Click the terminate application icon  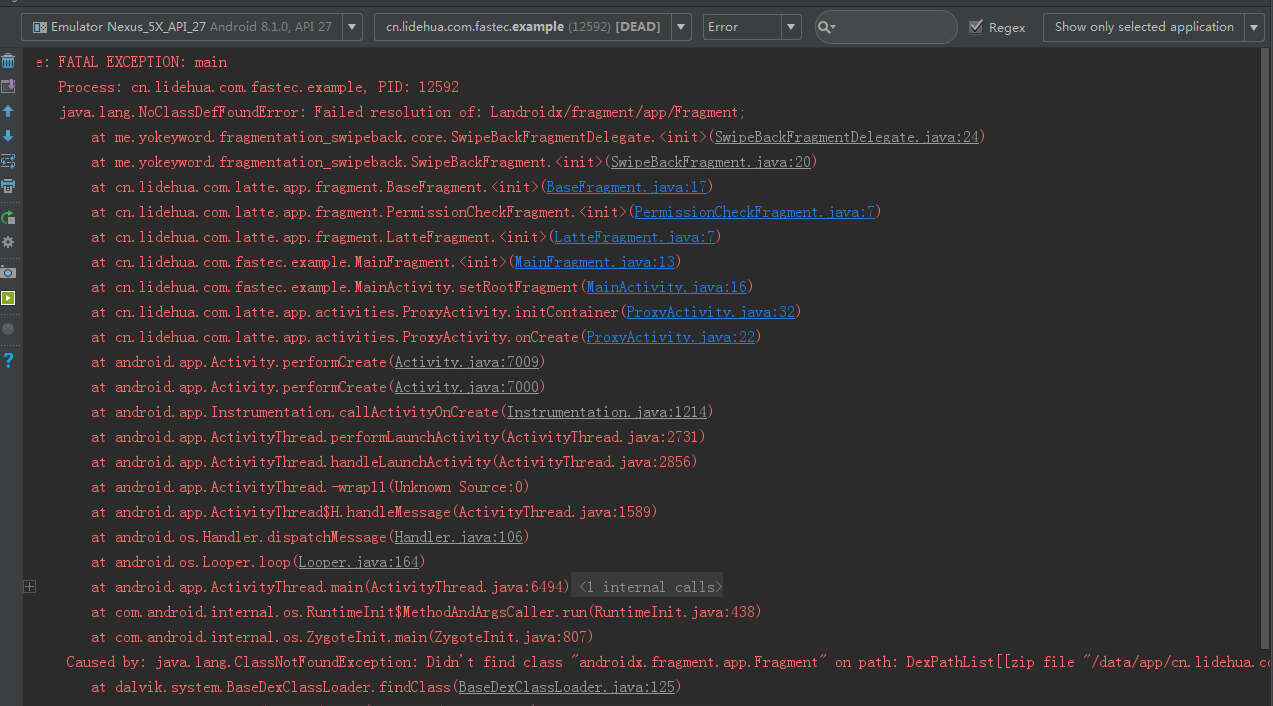tap(8, 328)
